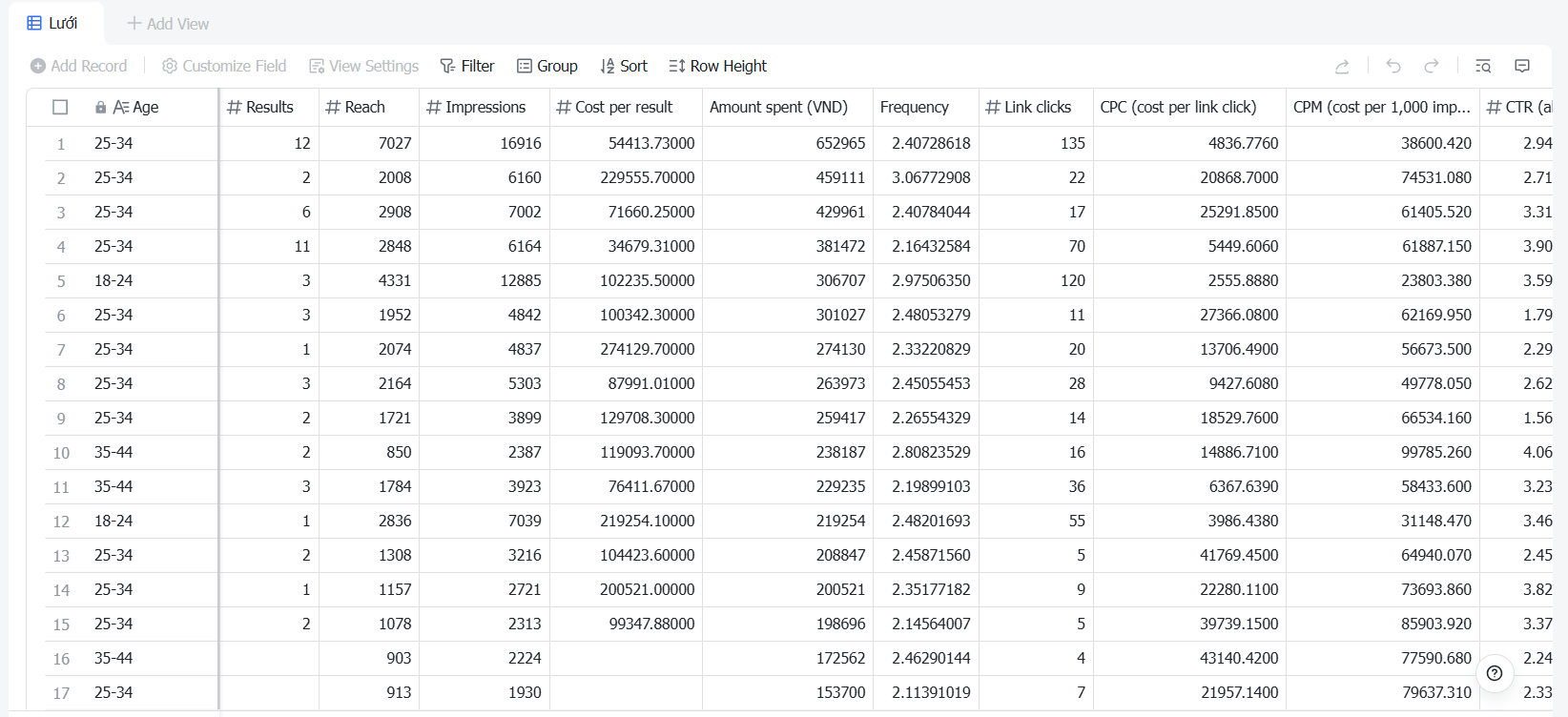Click the undo arrow icon
The width and height of the screenshot is (1568, 717).
coord(1393,66)
